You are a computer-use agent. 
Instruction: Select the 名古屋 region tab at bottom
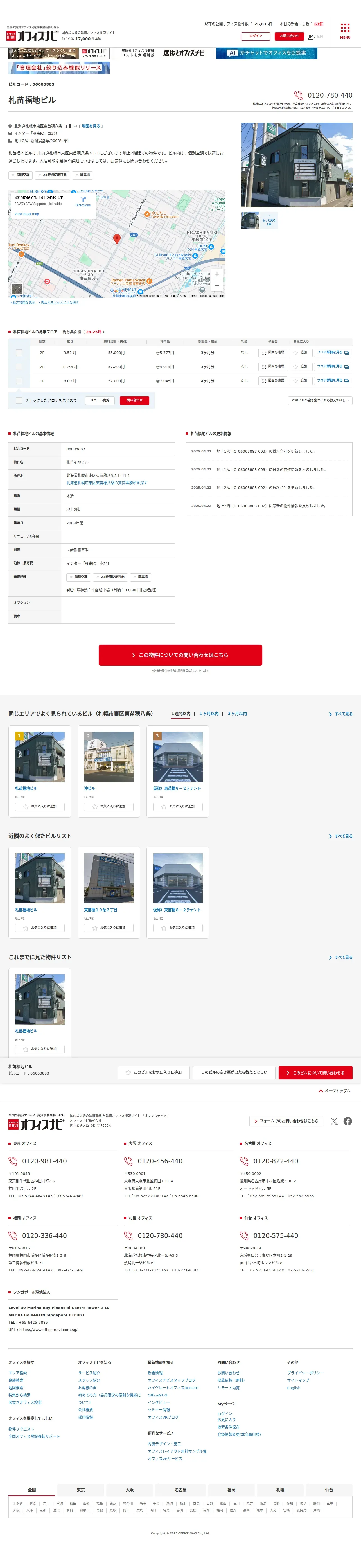(x=181, y=1490)
